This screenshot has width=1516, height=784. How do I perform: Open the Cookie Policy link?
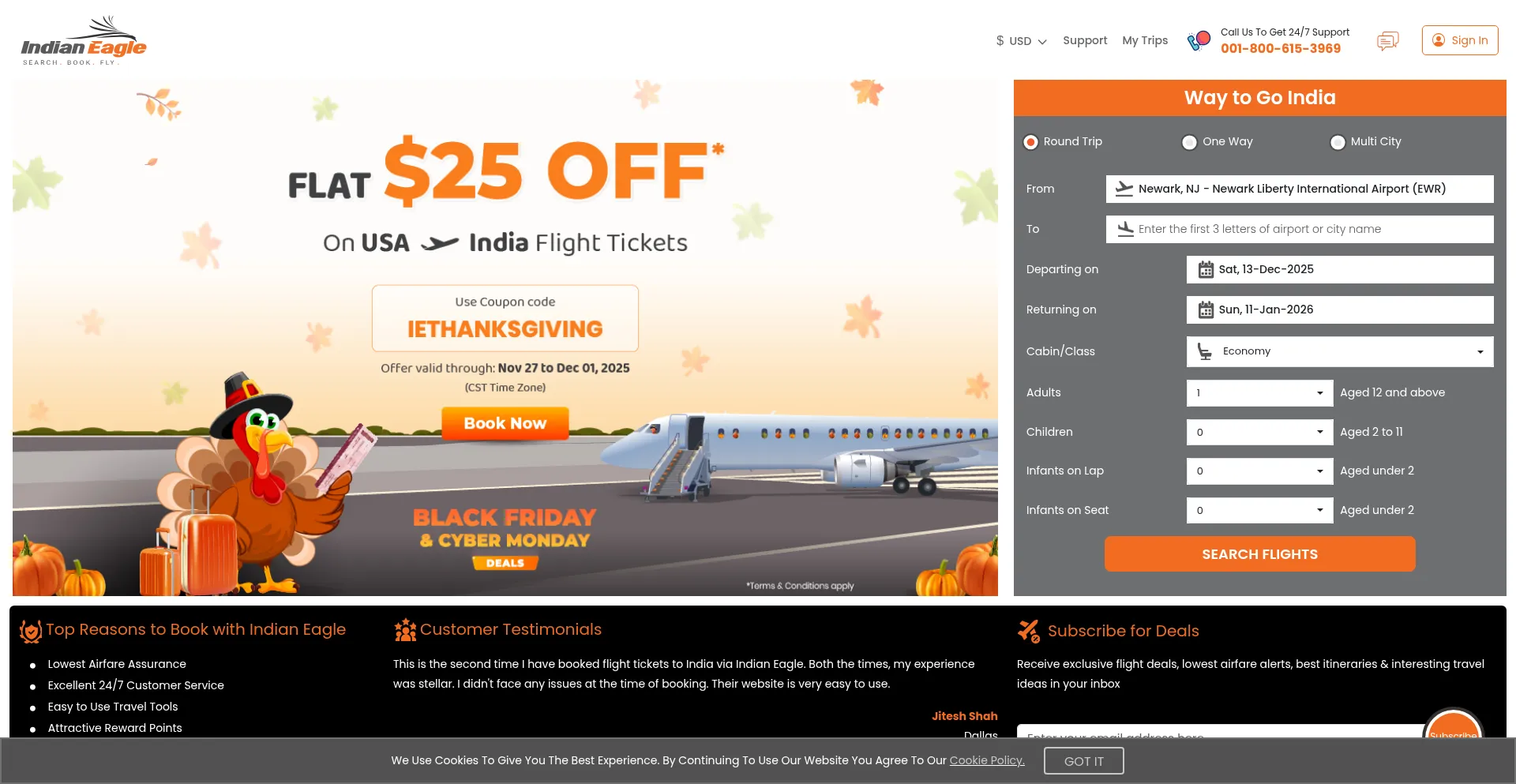point(986,760)
